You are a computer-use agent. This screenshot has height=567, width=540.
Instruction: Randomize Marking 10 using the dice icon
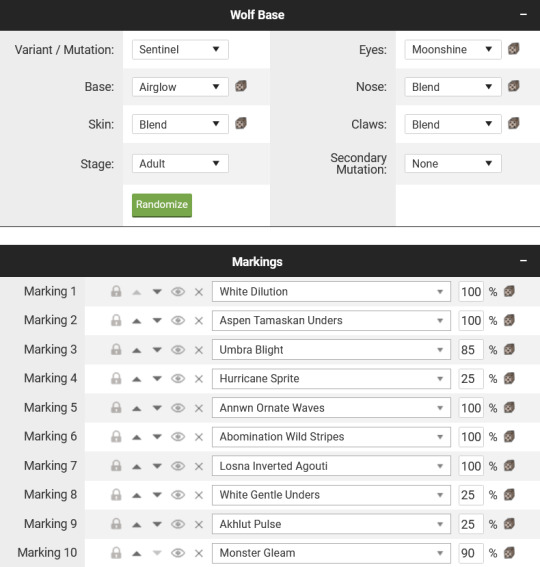(509, 553)
